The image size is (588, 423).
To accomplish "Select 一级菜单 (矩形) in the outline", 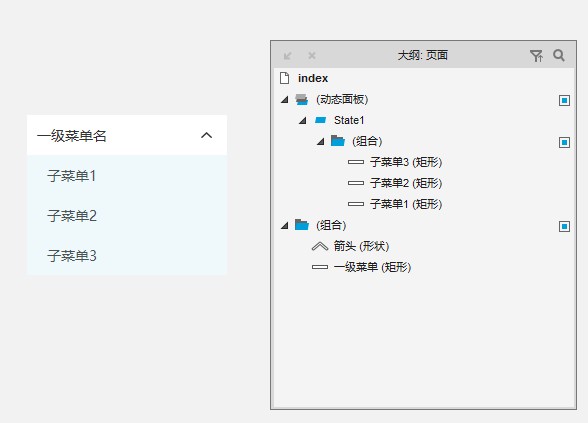I will point(372,267).
